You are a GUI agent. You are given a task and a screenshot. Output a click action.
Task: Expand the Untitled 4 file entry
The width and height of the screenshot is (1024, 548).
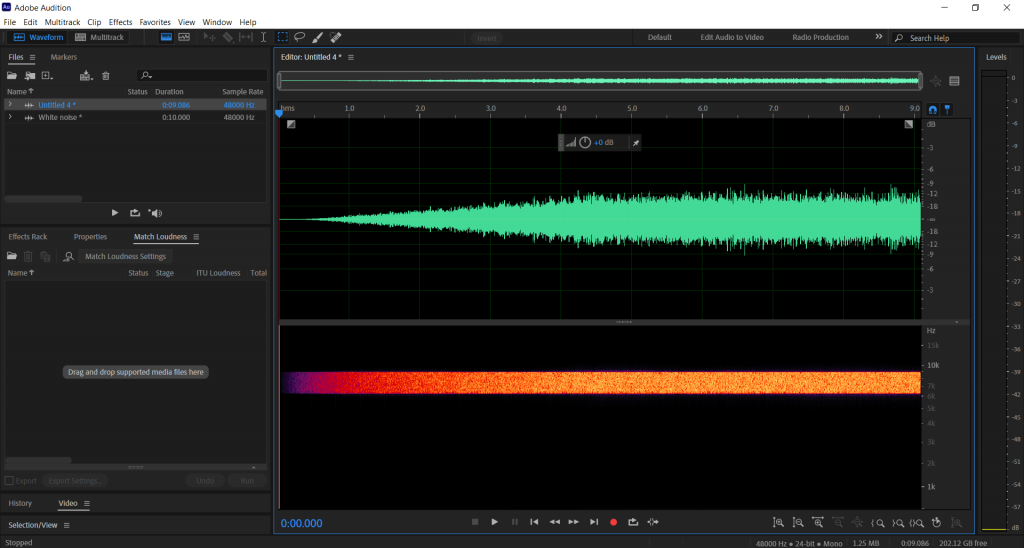tap(10, 104)
